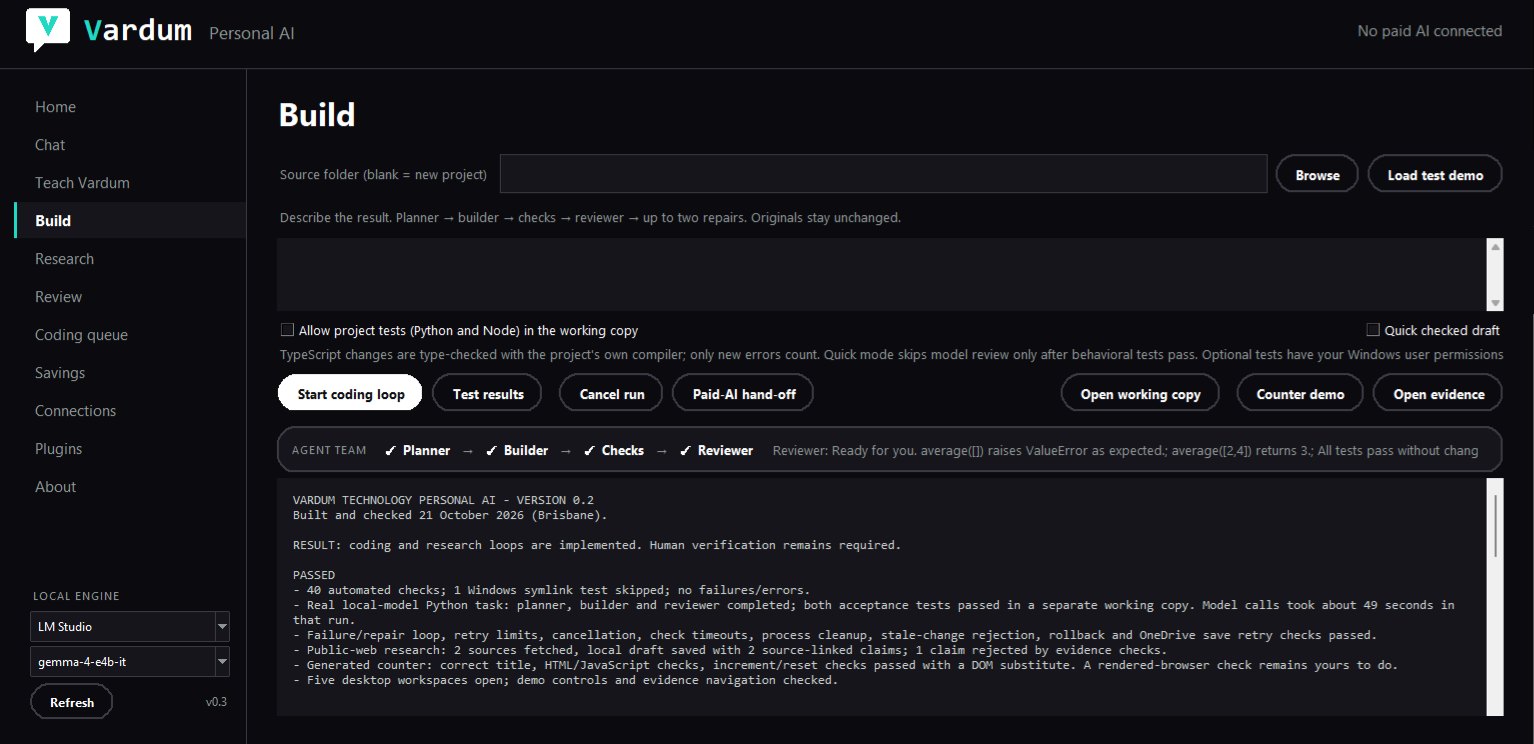1534x744 pixels.
Task: Click the description box scroll-down arrow
Action: tap(1495, 303)
